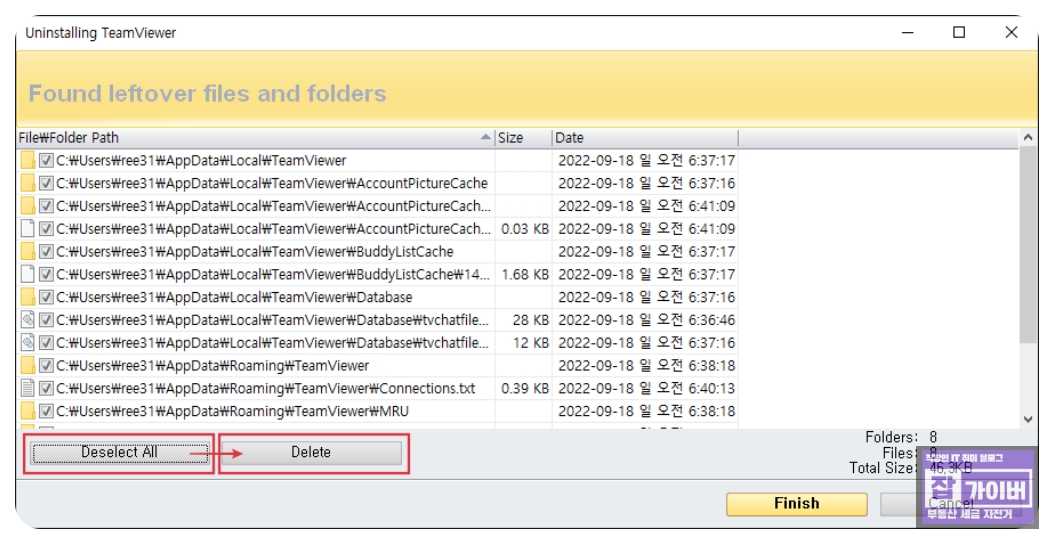Click file icon of the 0.03 KB row
This screenshot has width=1054, height=544.
click(x=28, y=229)
